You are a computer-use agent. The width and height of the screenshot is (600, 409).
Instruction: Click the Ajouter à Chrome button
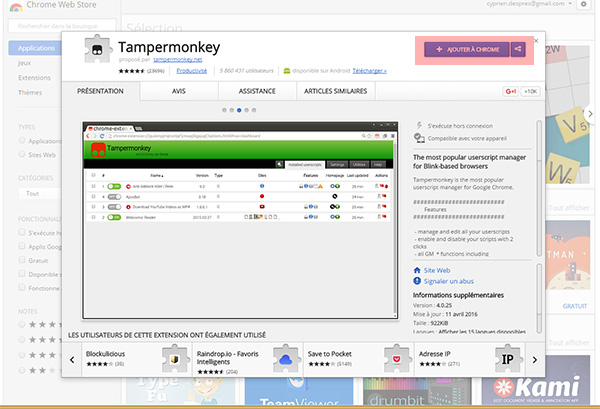465,49
